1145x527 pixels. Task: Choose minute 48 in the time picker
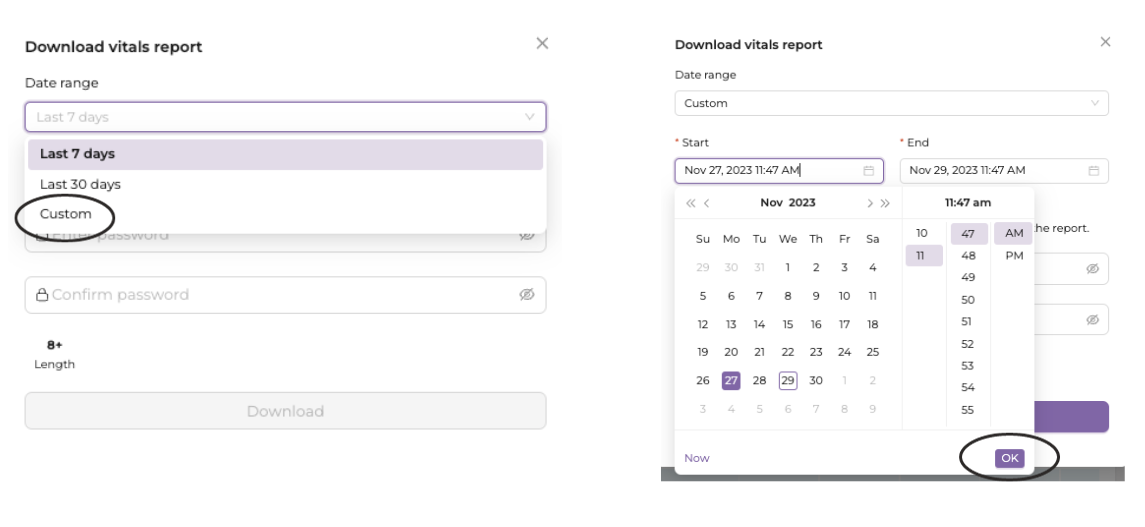968,255
